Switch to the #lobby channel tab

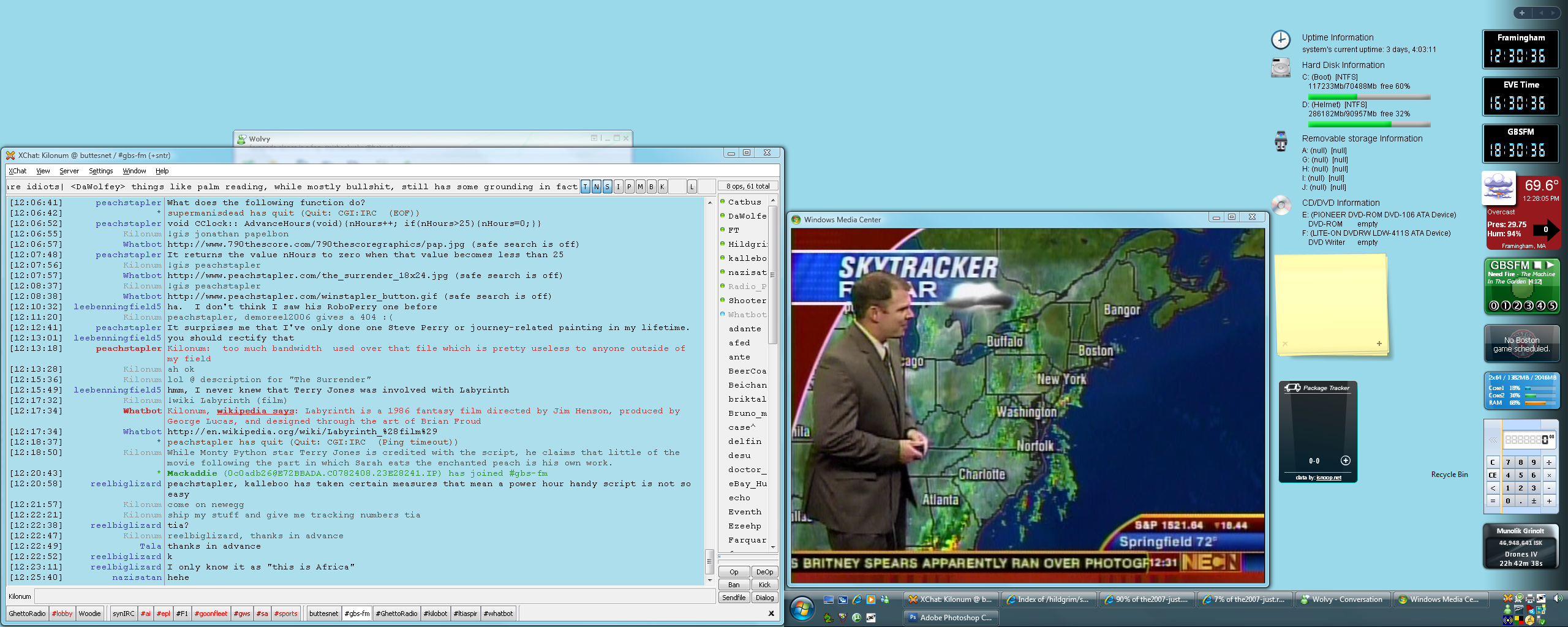[62, 614]
